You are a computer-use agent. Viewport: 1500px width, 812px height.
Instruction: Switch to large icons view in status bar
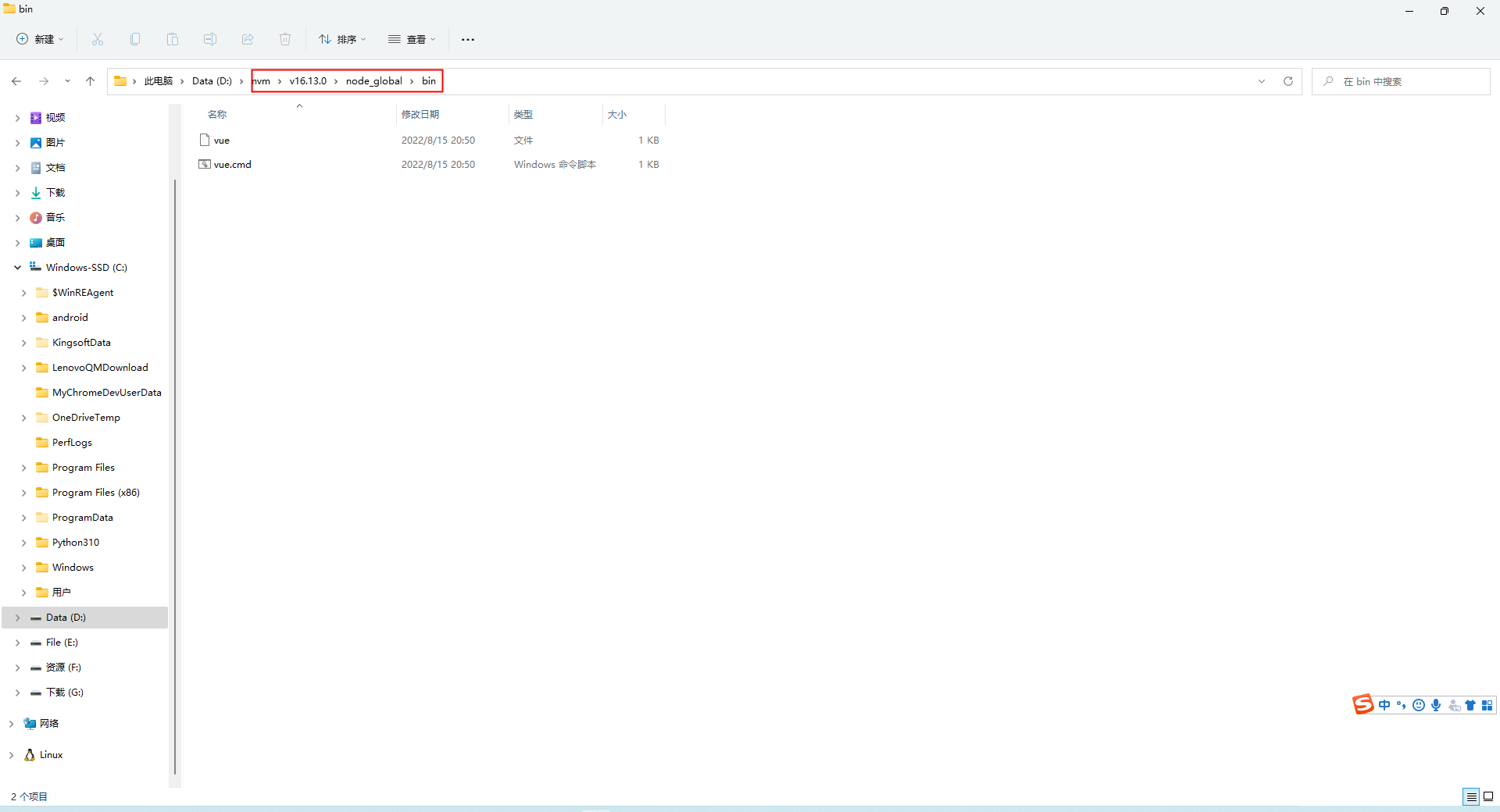[x=1488, y=796]
